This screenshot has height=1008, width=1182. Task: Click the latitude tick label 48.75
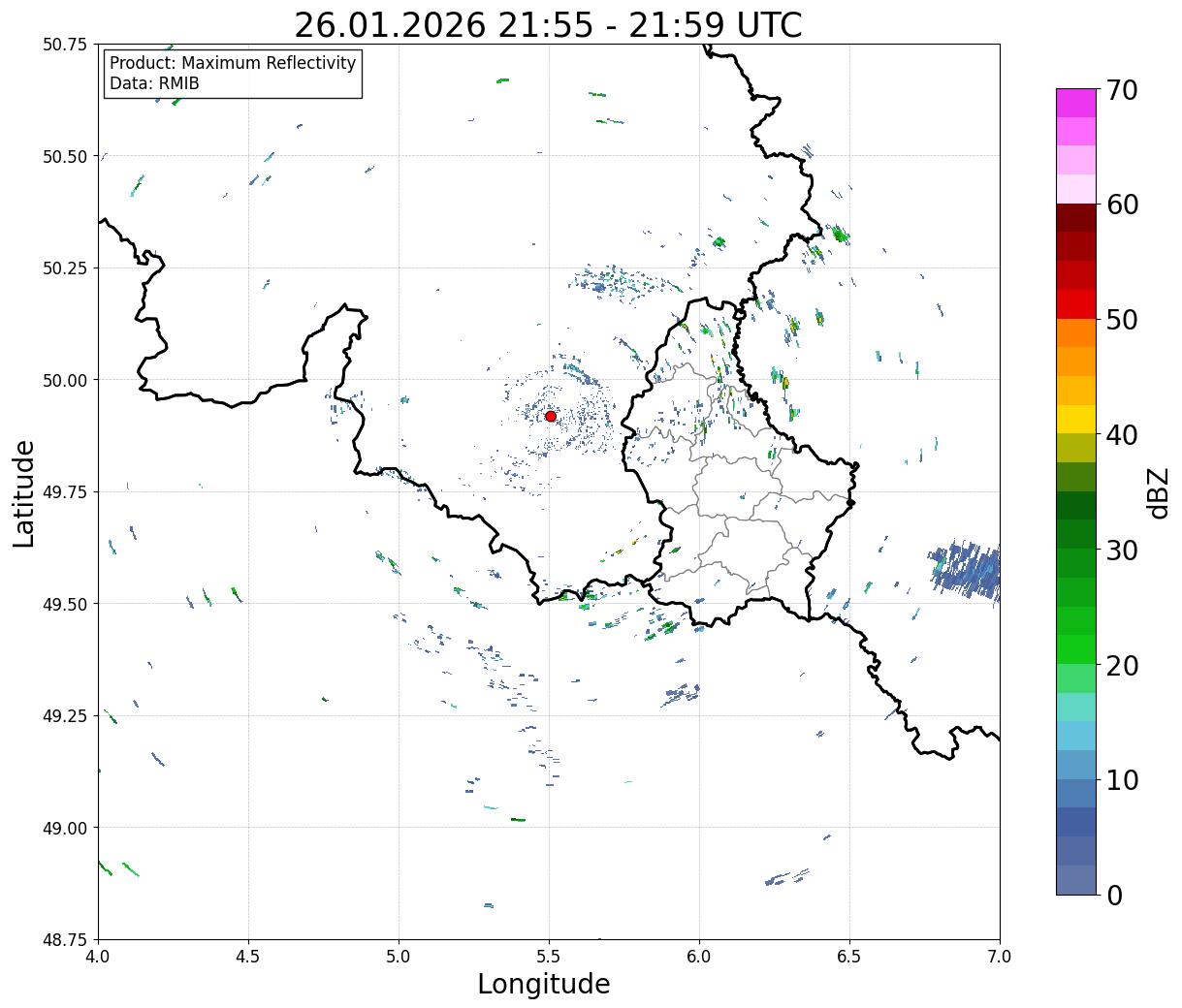coord(65,940)
